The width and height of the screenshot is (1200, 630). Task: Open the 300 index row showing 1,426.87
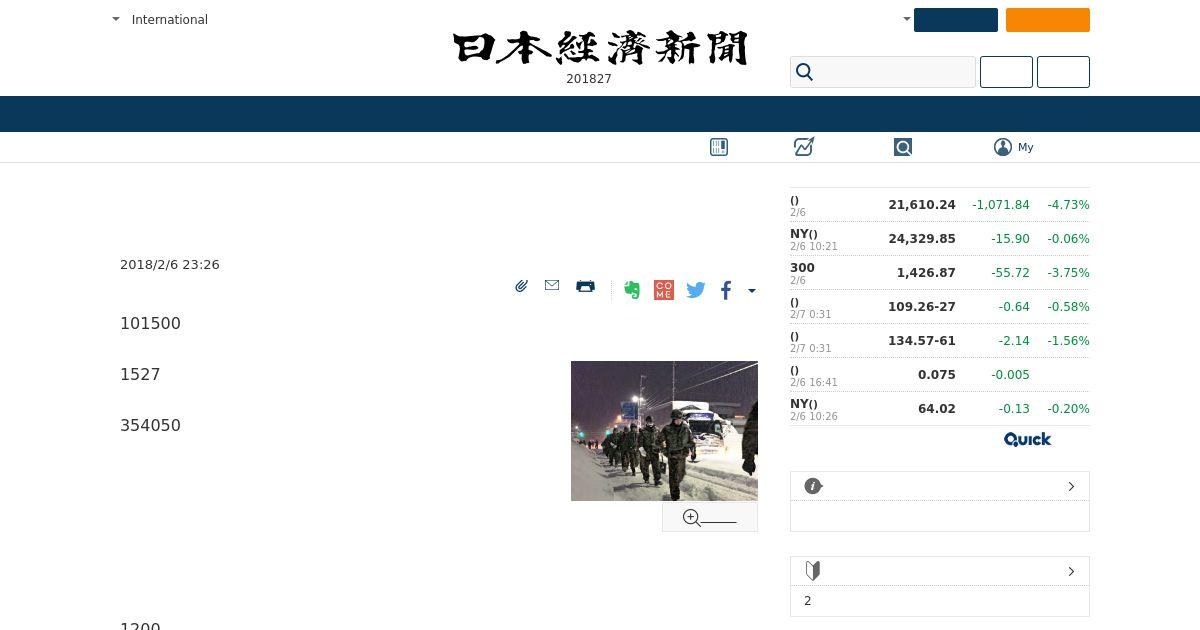940,273
